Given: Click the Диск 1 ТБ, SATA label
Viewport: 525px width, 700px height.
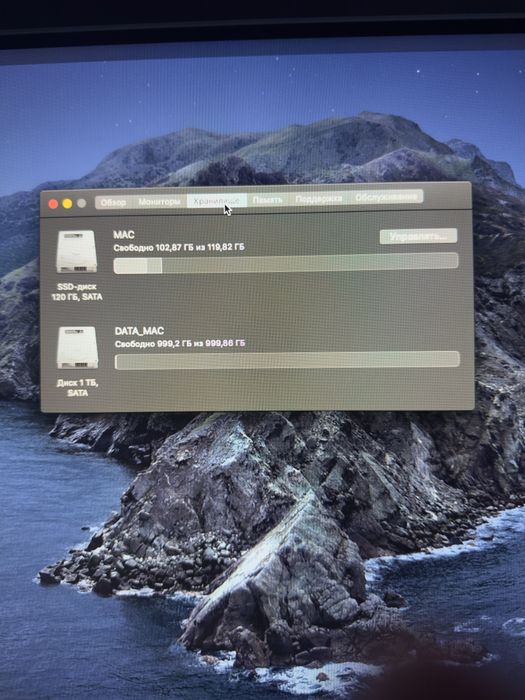Looking at the screenshot, I should (78, 388).
